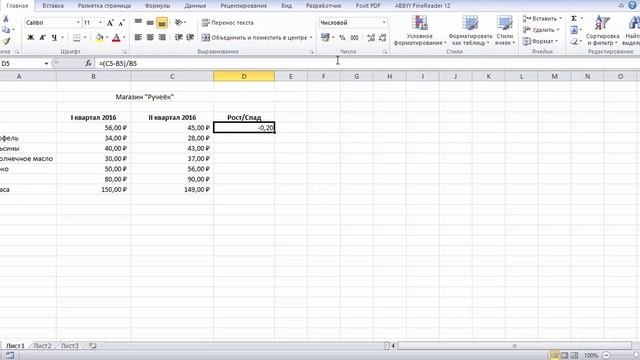This screenshot has width=640, height=360.
Task: Select Лист2 sheet tab
Action: tap(42, 346)
